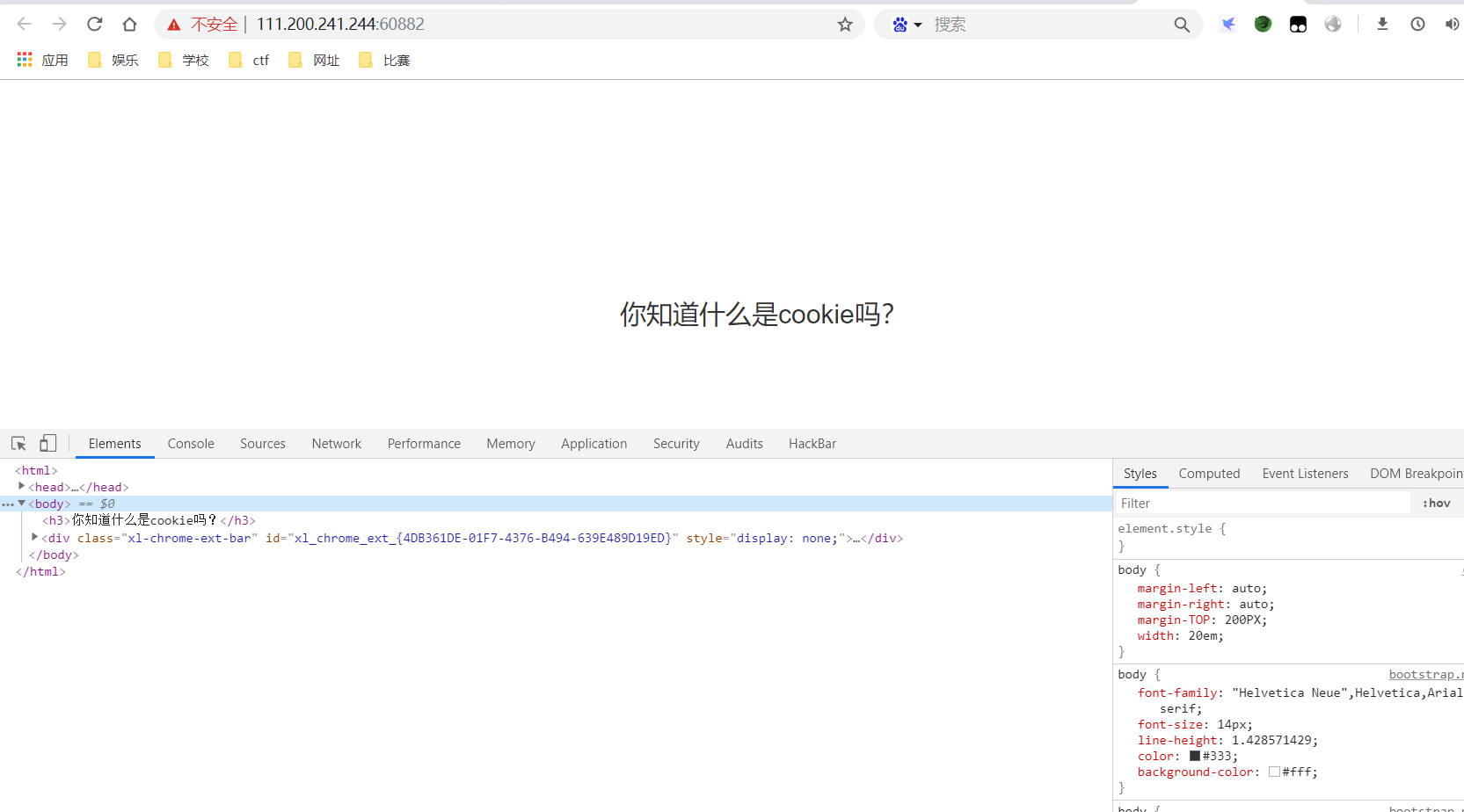1464x812 pixels.
Task: Expand the head element in DOM tree
Action: [20, 486]
